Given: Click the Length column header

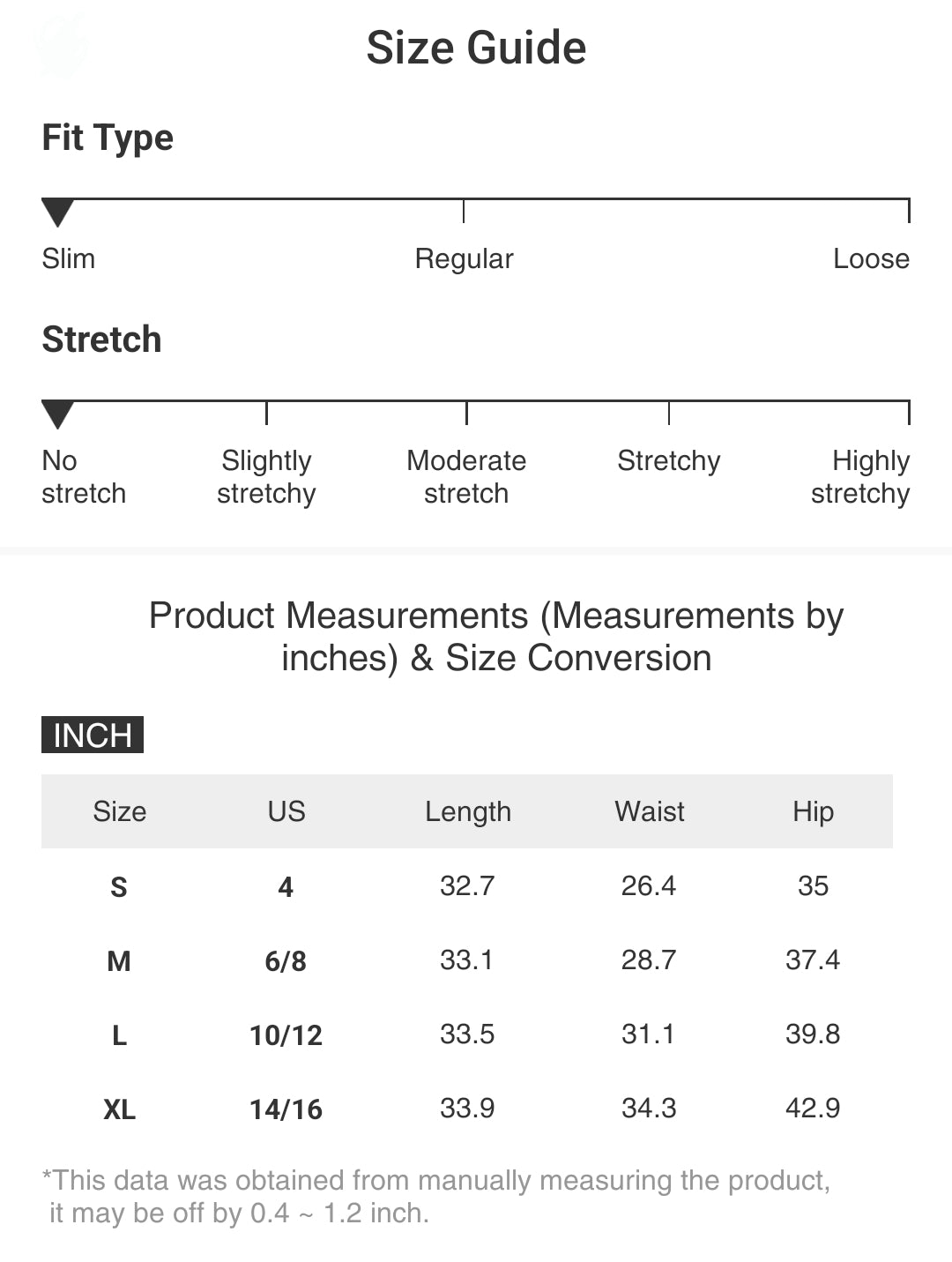Looking at the screenshot, I should click(468, 811).
